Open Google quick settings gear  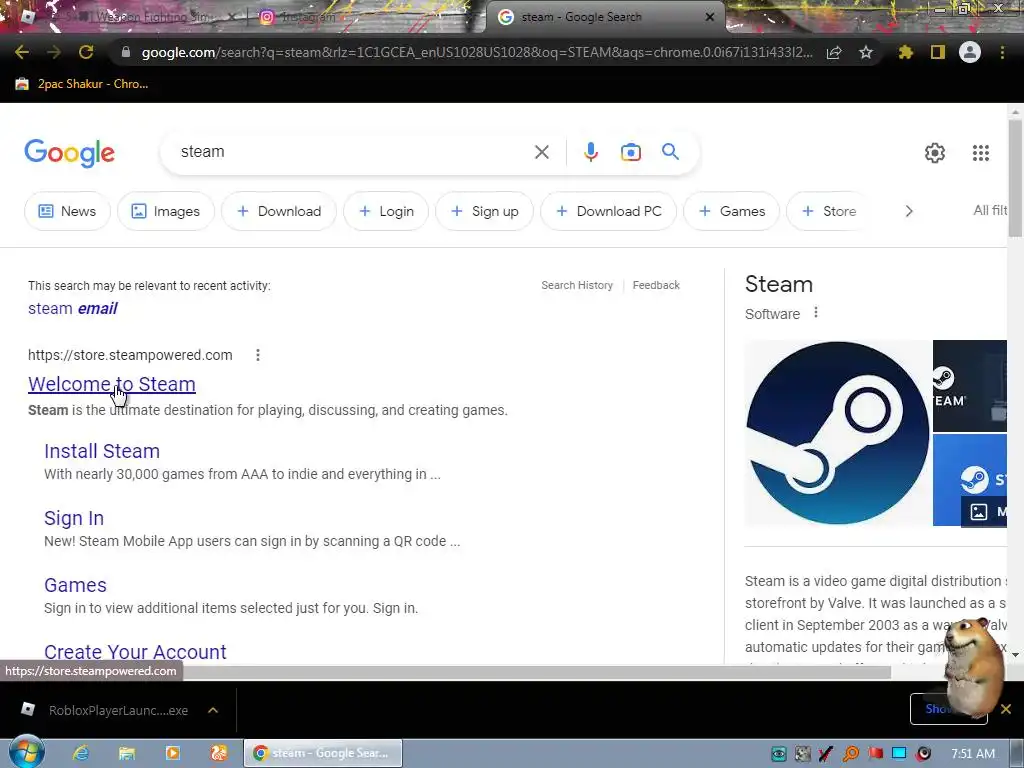(x=935, y=153)
